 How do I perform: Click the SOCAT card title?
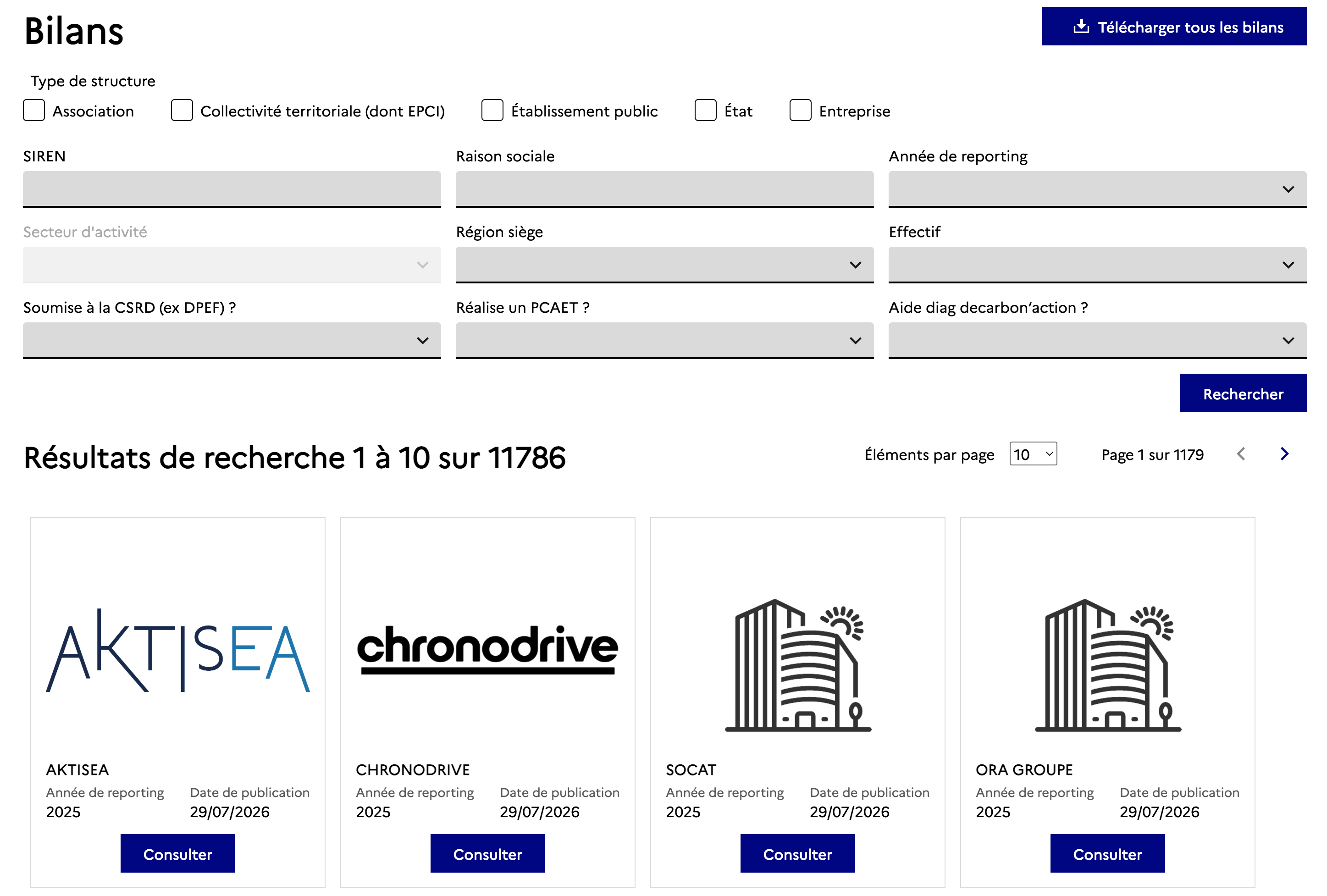691,770
